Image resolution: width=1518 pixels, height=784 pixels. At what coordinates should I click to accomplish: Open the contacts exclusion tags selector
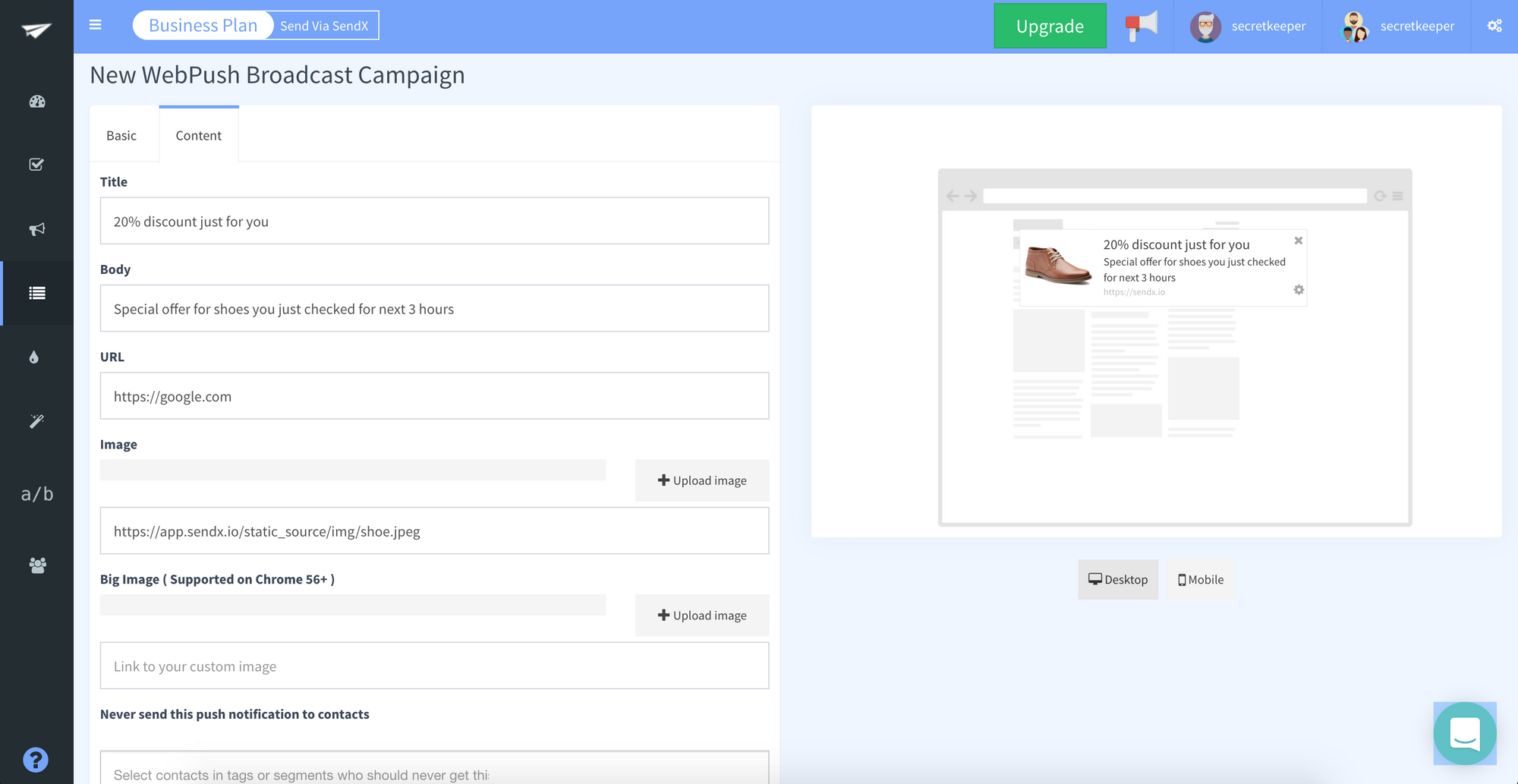coord(434,773)
